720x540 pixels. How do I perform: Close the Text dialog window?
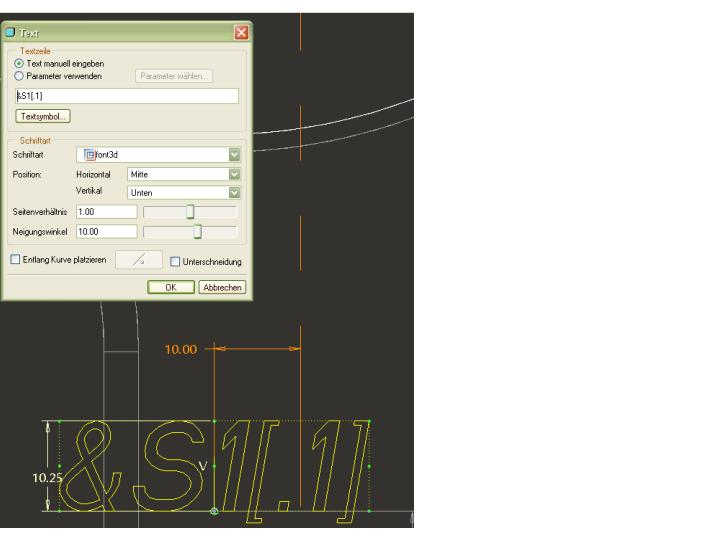tap(241, 33)
